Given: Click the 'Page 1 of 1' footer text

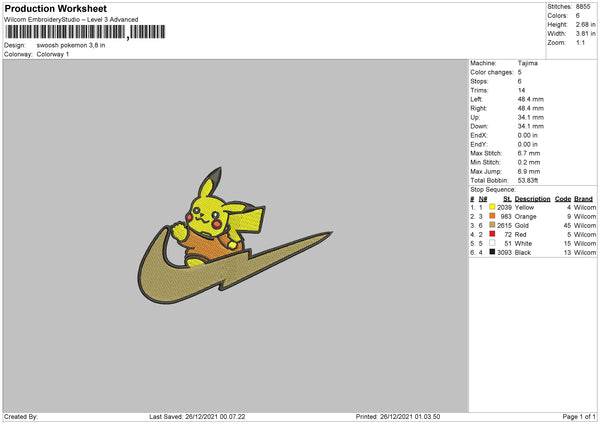Looking at the screenshot, I should [579, 416].
